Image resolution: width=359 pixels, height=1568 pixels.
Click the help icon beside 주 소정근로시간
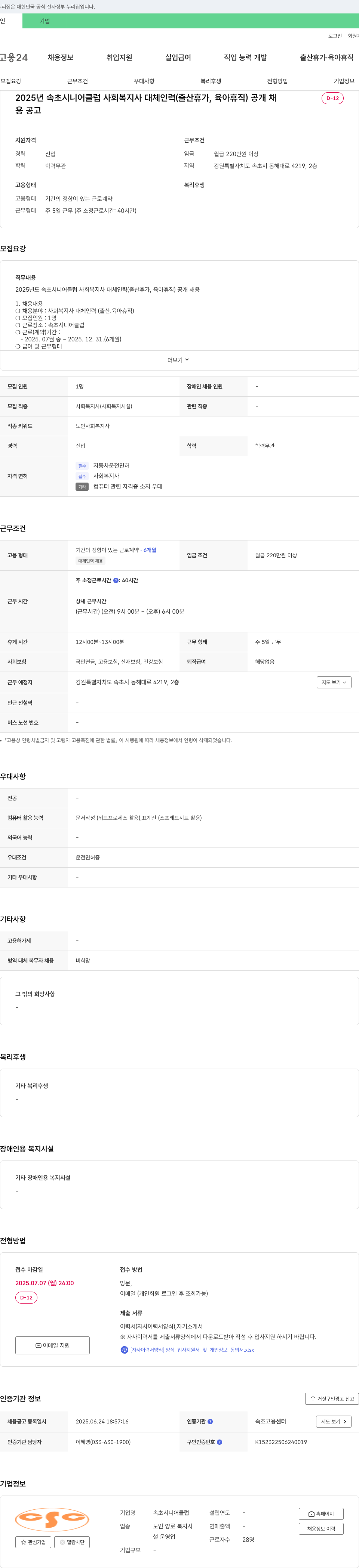[x=116, y=580]
